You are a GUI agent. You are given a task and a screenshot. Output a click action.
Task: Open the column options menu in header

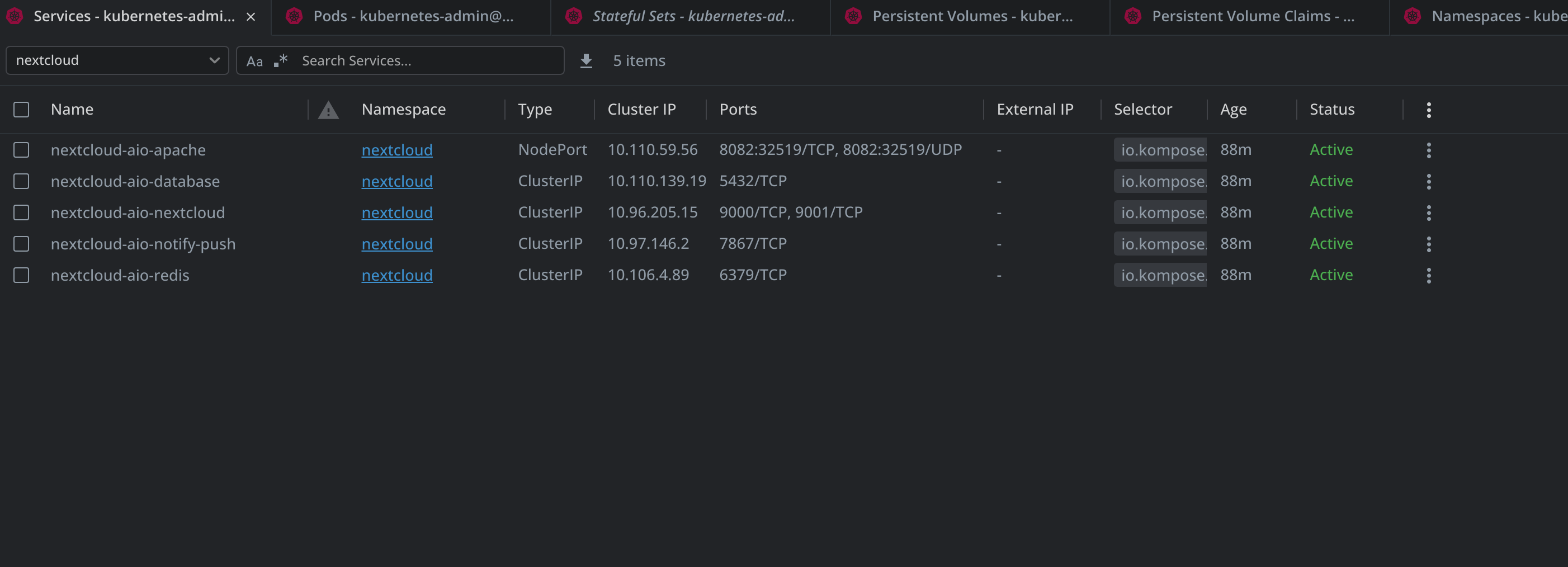tap(1428, 110)
